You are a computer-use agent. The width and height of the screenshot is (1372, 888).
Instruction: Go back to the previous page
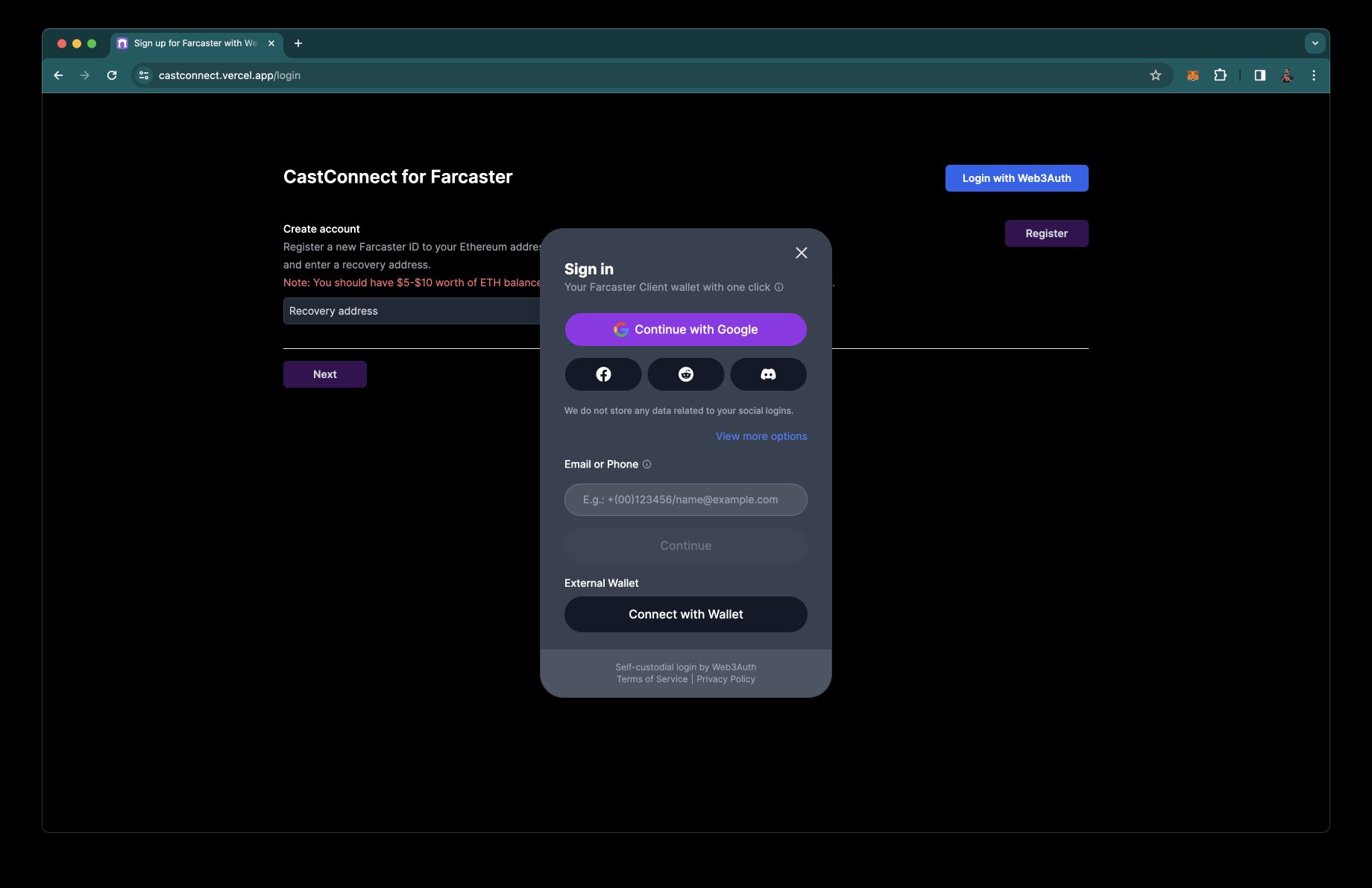58,75
